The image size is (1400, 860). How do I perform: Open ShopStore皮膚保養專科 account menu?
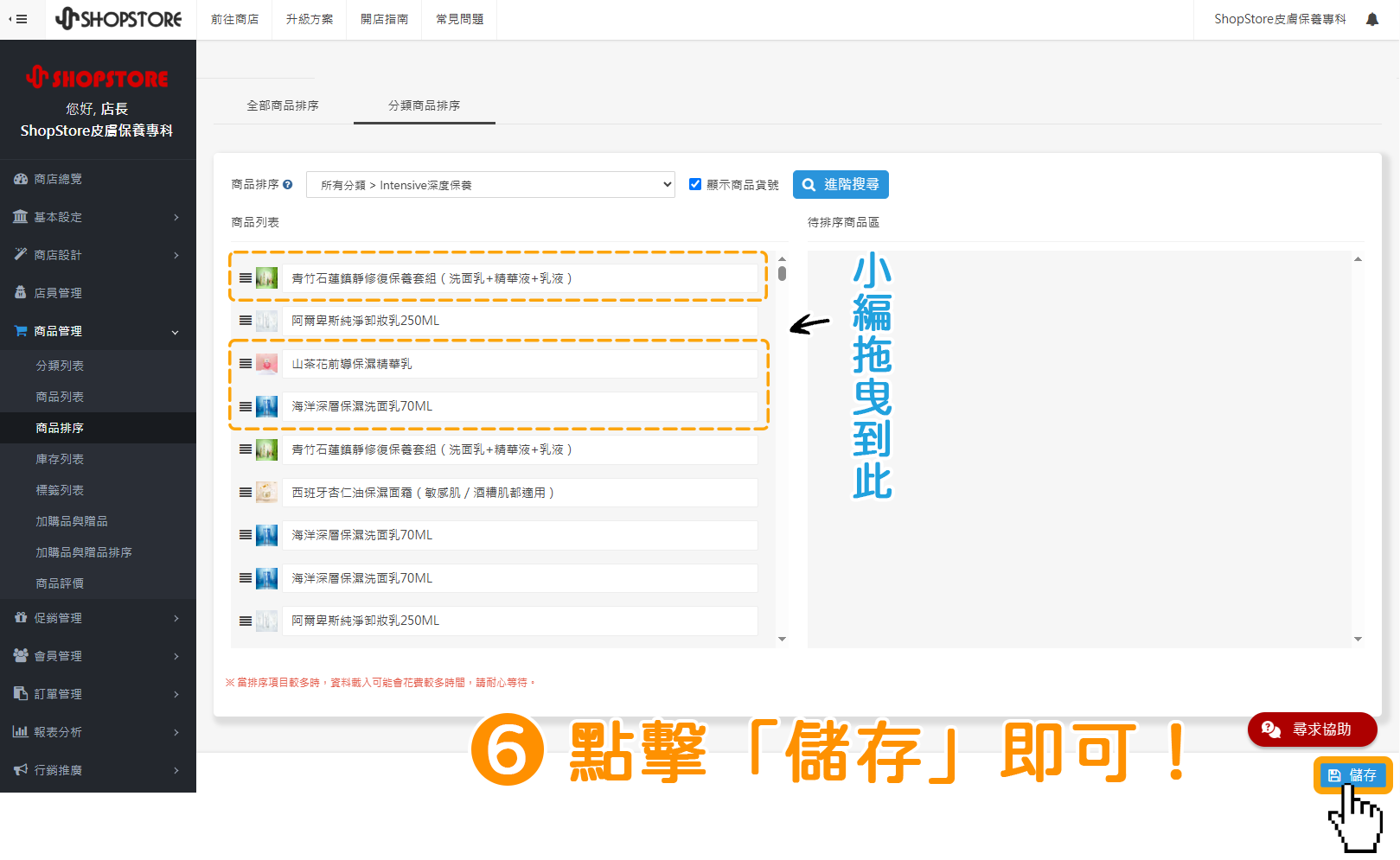[1280, 19]
